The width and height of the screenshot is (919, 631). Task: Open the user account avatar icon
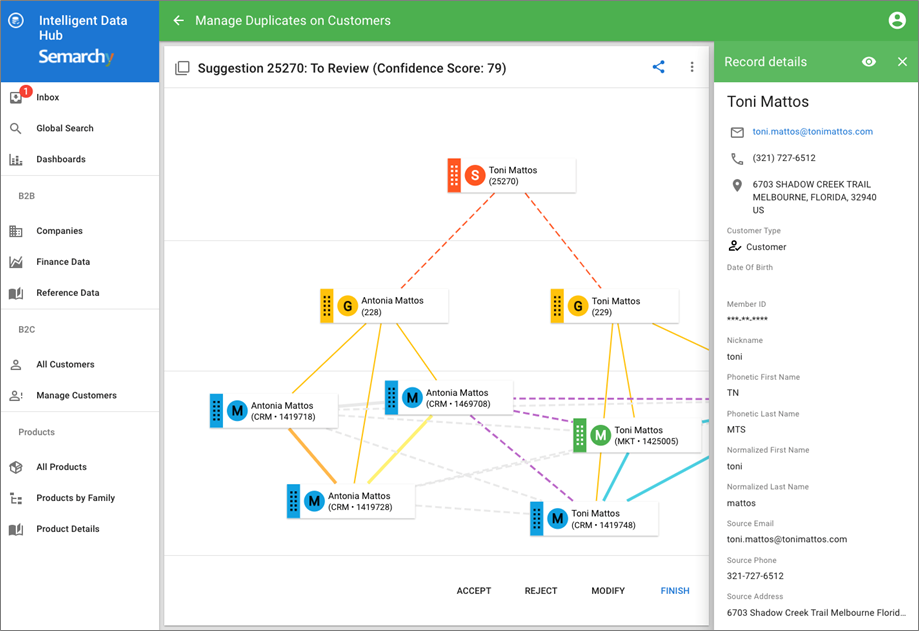tap(897, 21)
